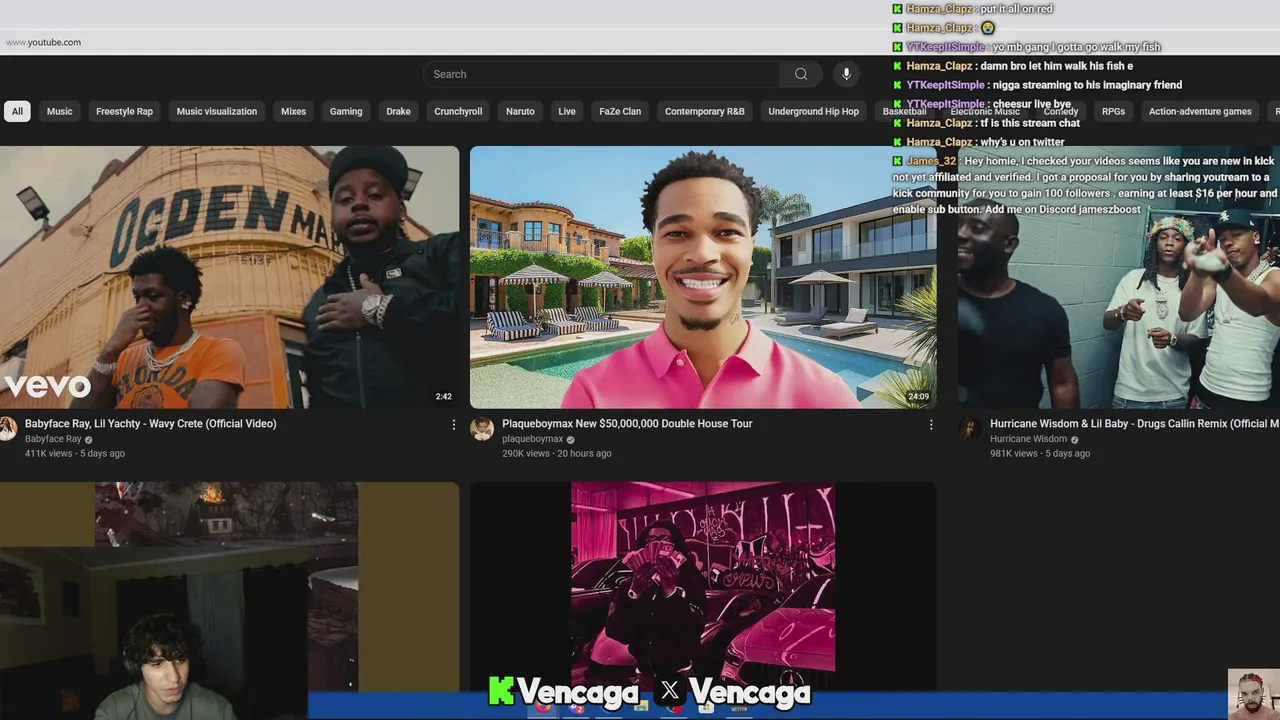Open Hurricane Wisdom channel avatar
The image size is (1280, 720).
point(970,429)
